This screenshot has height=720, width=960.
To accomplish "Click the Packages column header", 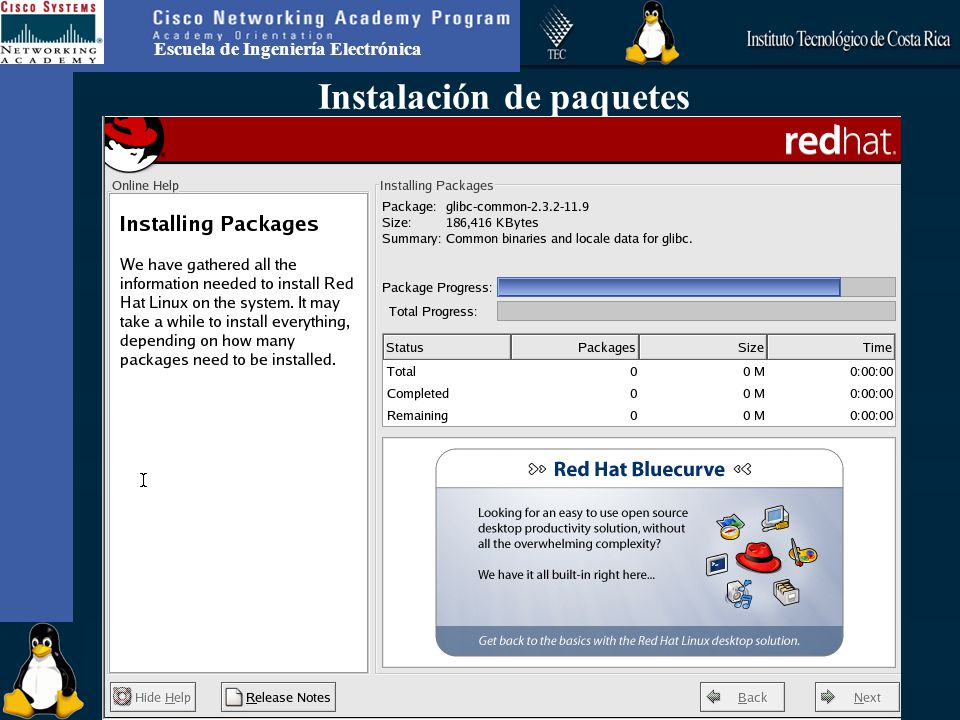I will [575, 347].
